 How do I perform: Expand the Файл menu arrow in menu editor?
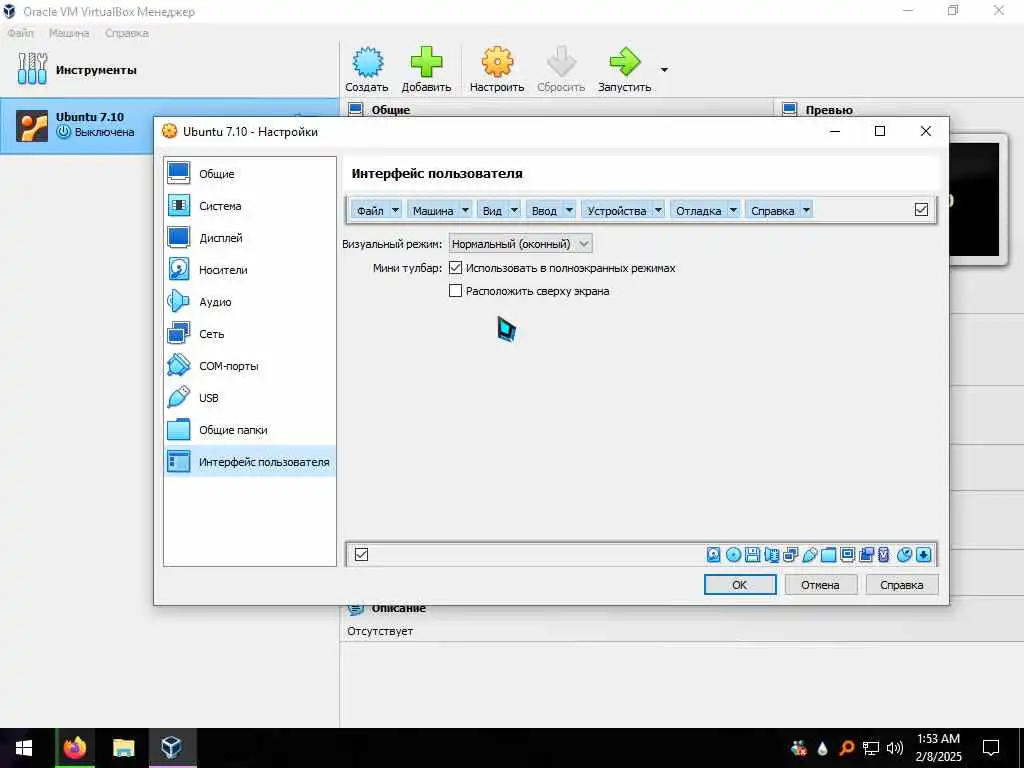click(395, 210)
